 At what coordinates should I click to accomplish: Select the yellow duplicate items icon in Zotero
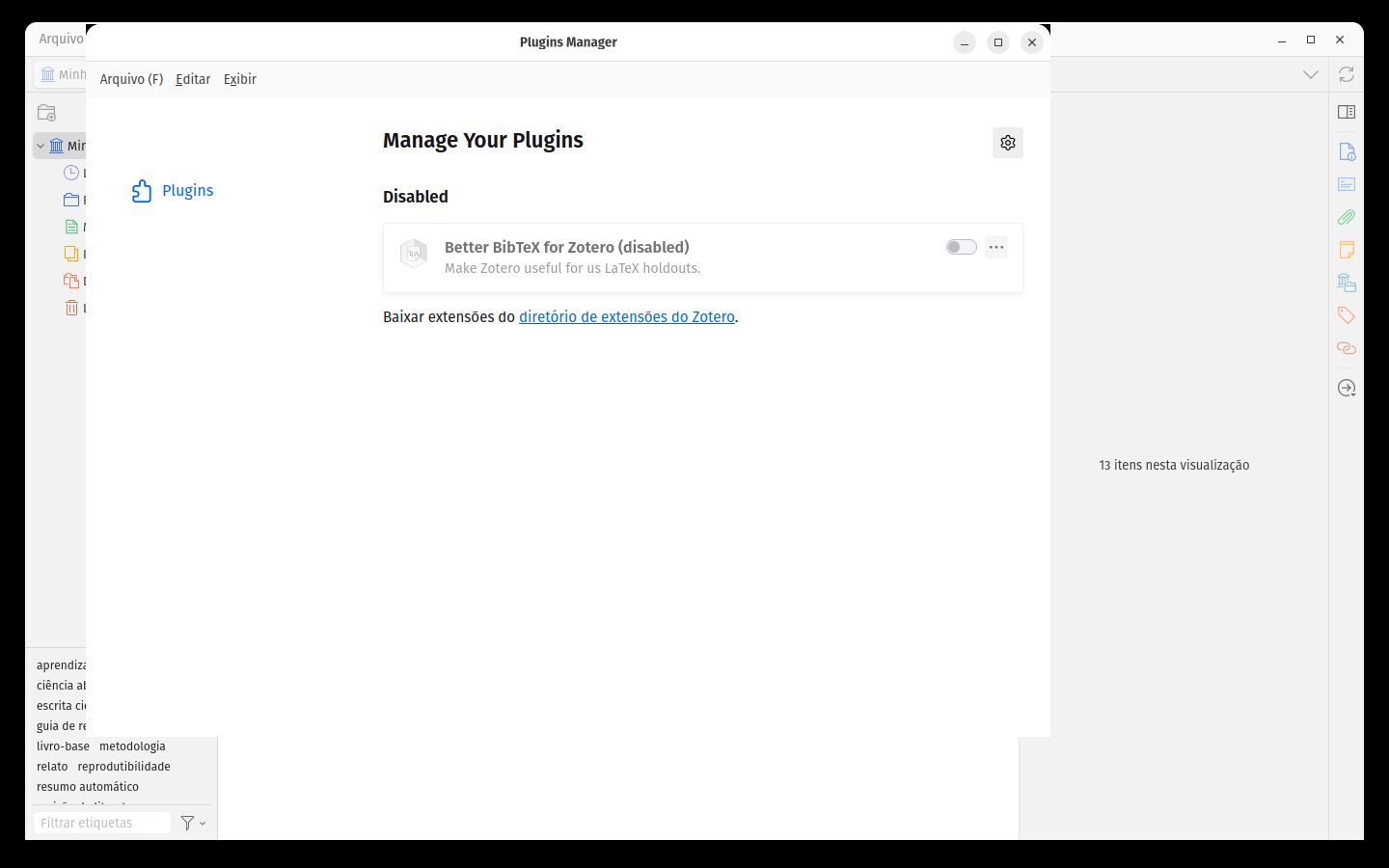pyautogui.click(x=71, y=254)
